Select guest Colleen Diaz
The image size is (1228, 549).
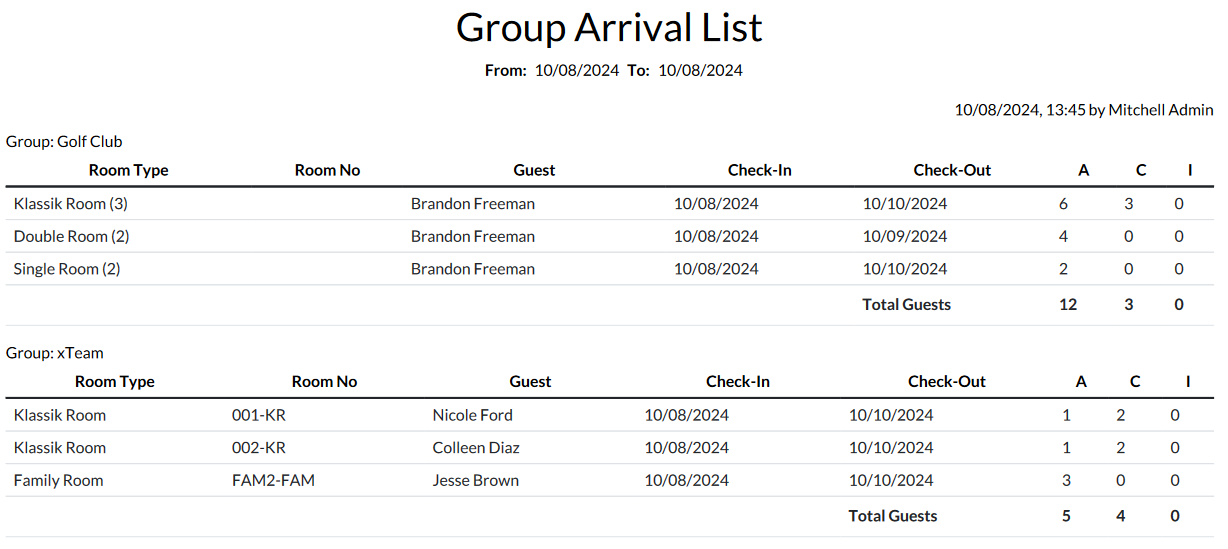pos(476,448)
